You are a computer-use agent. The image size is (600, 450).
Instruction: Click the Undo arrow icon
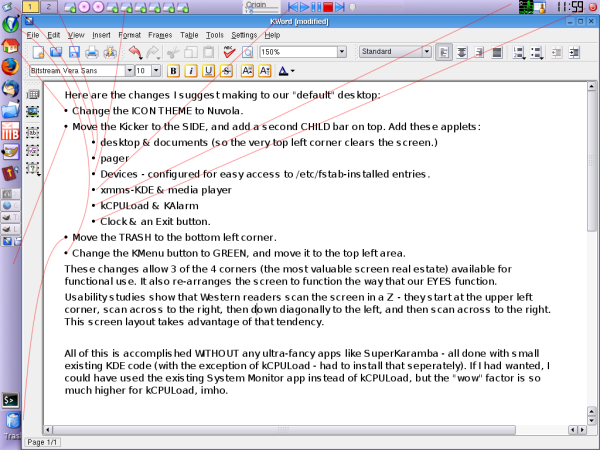point(135,51)
